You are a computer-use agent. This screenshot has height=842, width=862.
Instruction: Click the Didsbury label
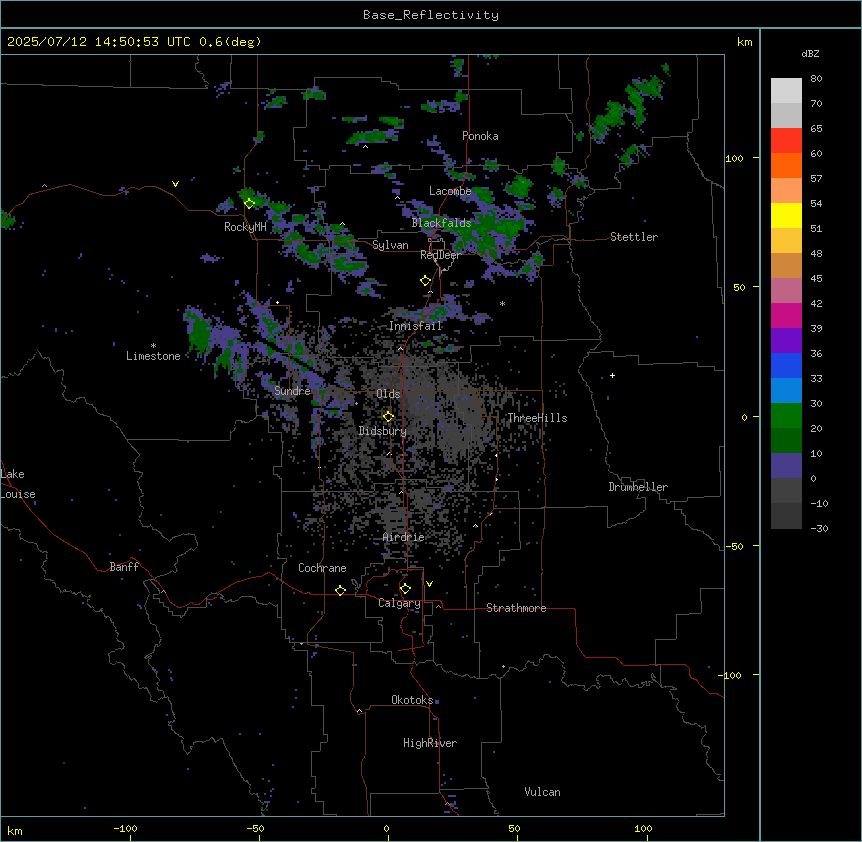pyautogui.click(x=383, y=431)
